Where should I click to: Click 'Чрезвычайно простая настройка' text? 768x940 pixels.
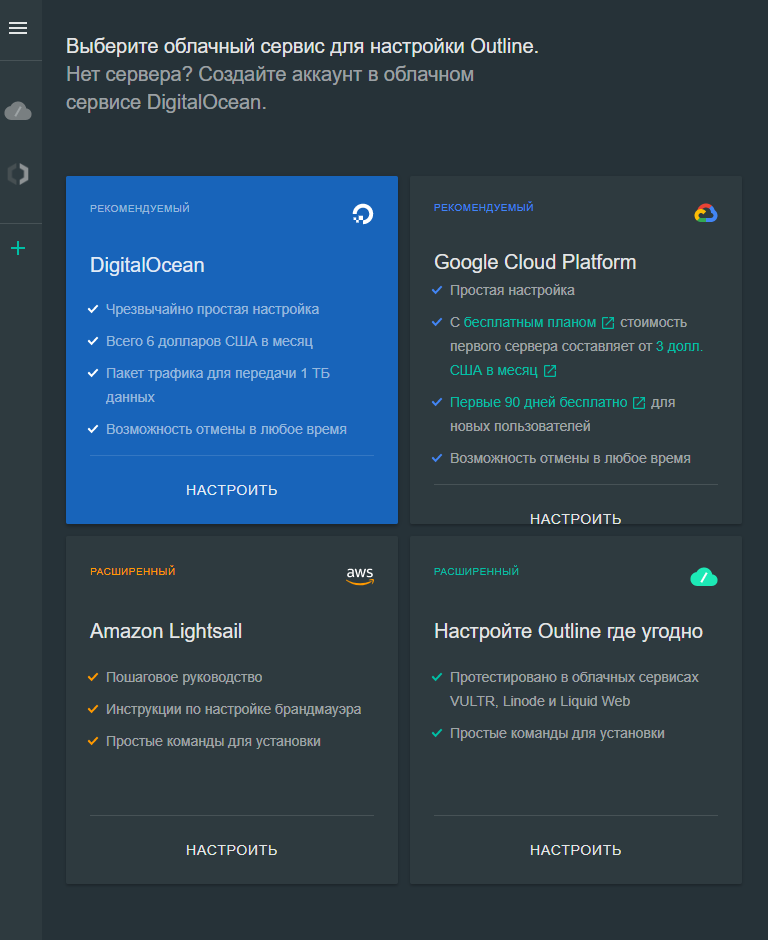[212, 309]
